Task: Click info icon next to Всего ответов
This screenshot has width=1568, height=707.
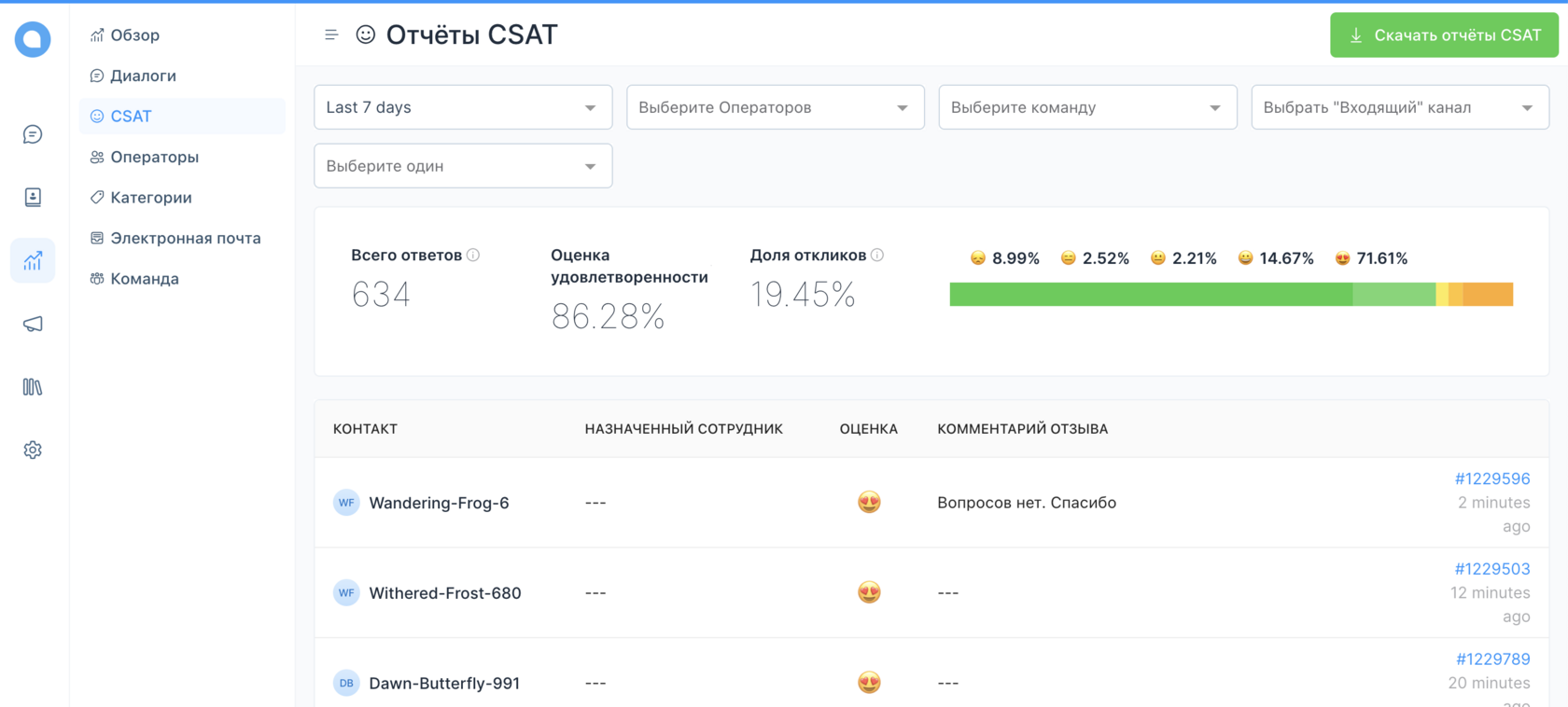Action: [473, 255]
